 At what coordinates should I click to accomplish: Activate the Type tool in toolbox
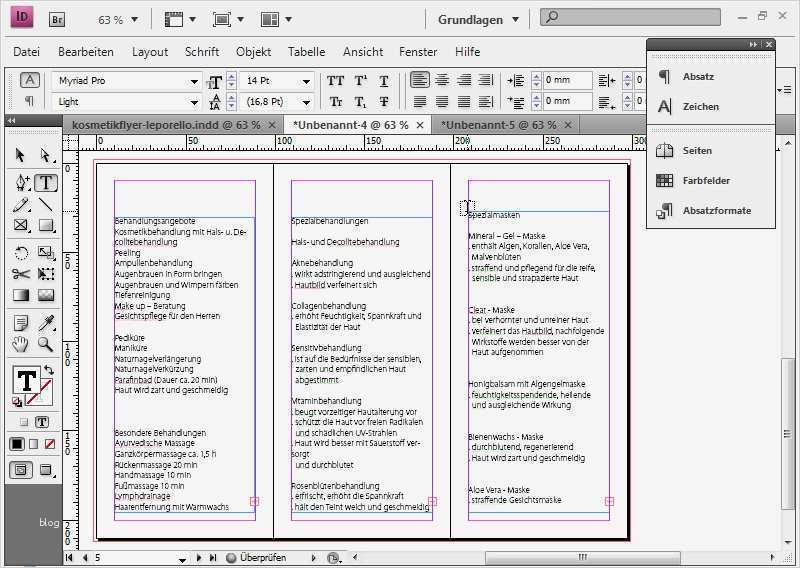coord(46,182)
